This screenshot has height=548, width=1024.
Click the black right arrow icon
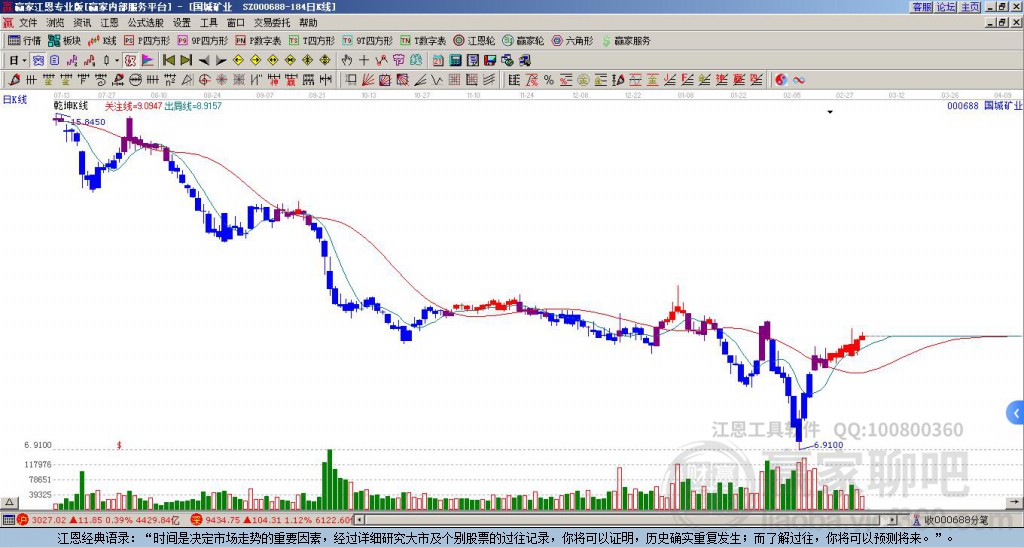click(x=221, y=61)
